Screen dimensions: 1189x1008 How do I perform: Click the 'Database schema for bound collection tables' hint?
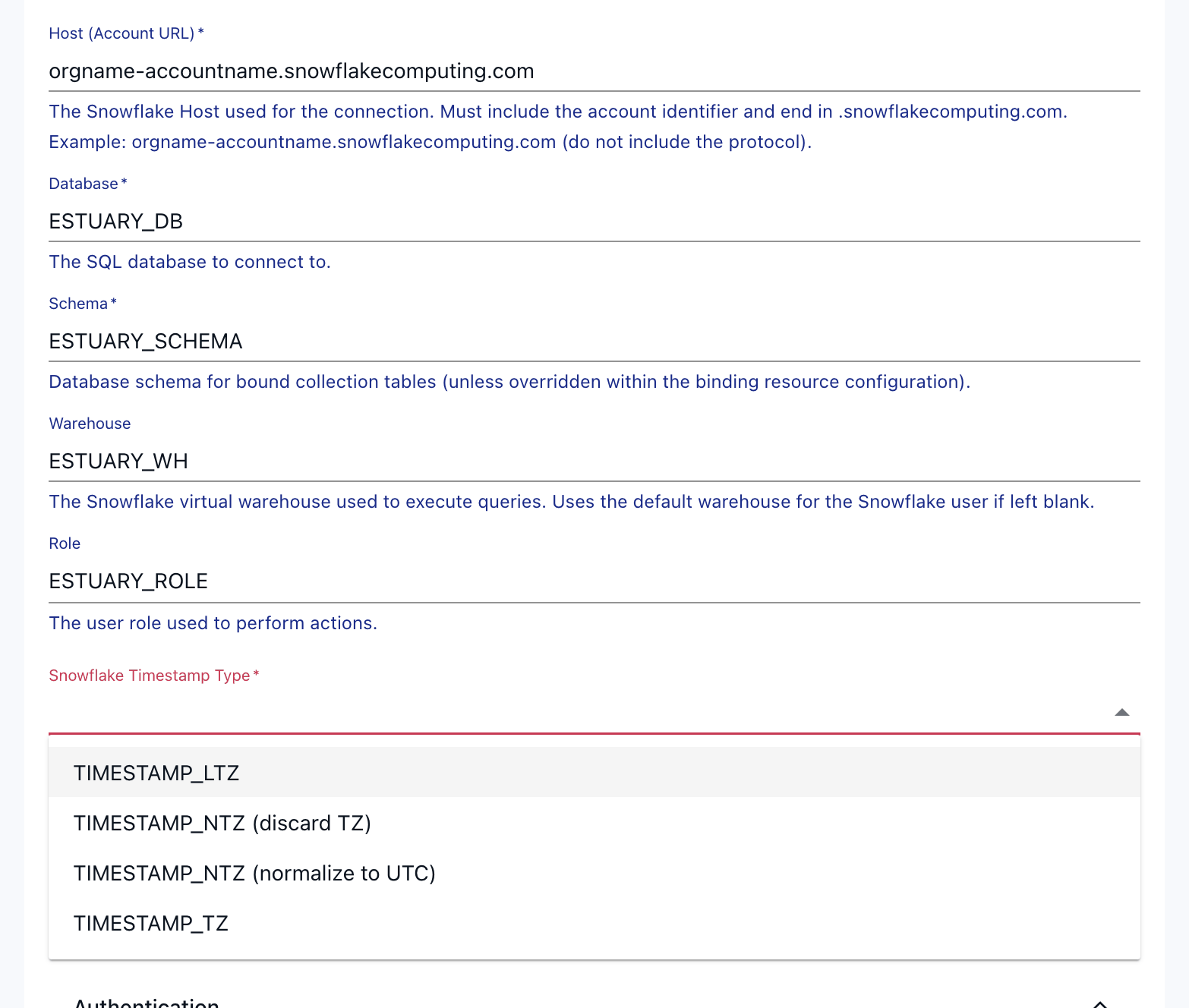coord(509,382)
